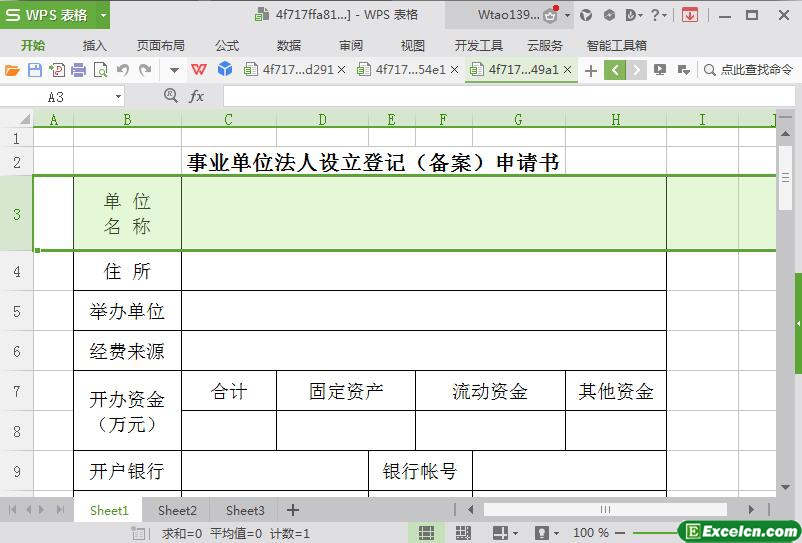Image resolution: width=802 pixels, height=543 pixels.
Task: Click the Name Box showing A3
Action: [x=56, y=97]
